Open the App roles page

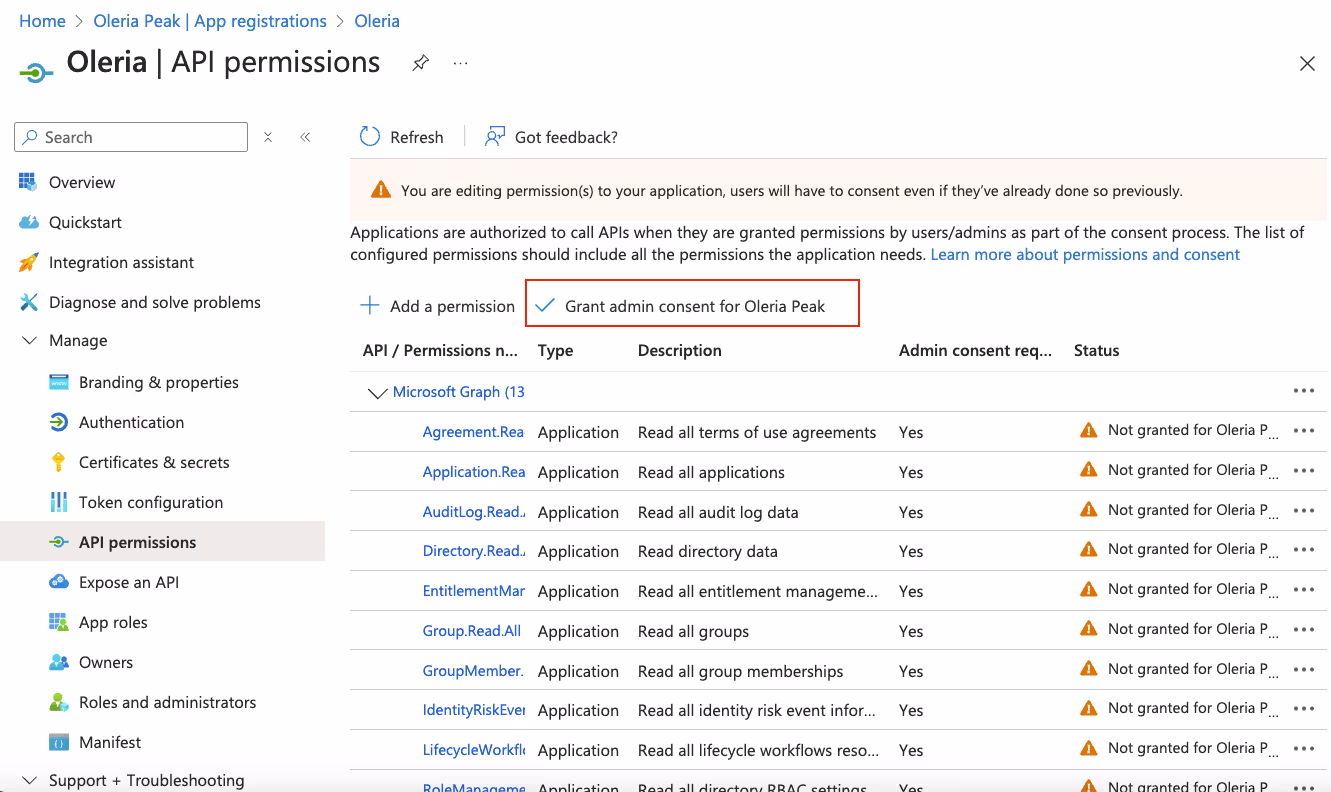coord(113,622)
